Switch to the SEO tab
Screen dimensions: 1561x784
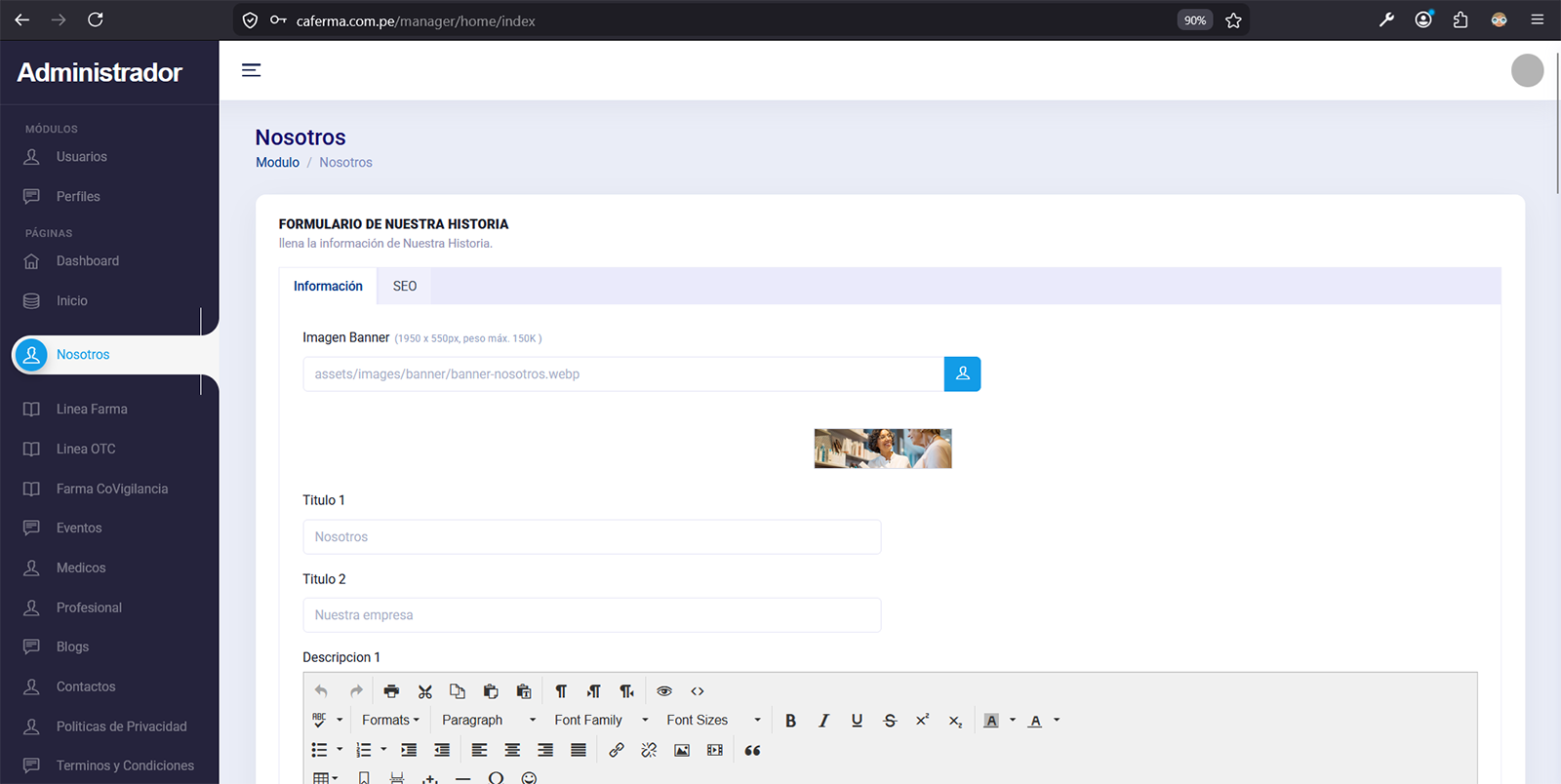[405, 286]
